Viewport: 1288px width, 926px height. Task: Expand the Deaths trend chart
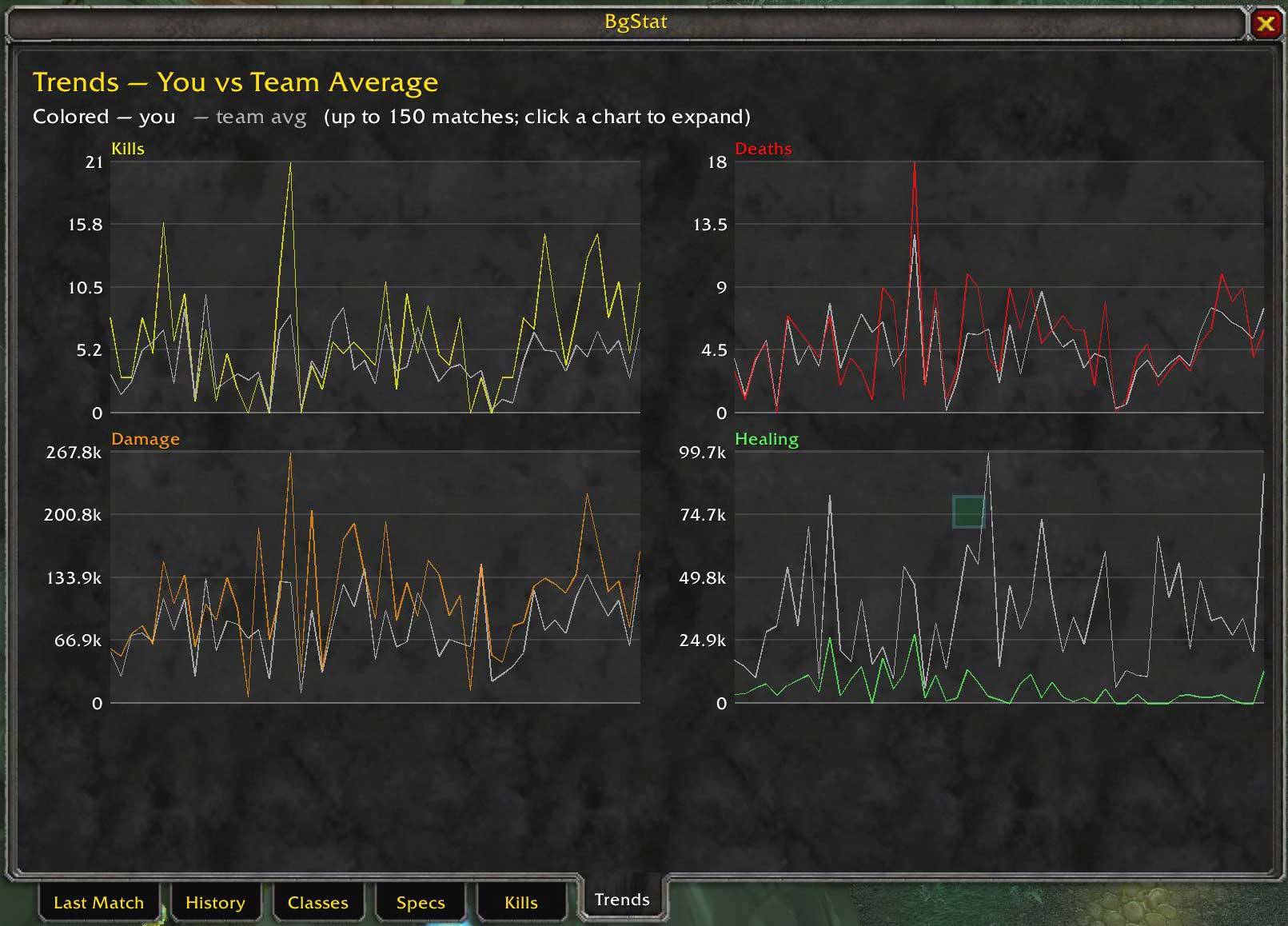999,287
